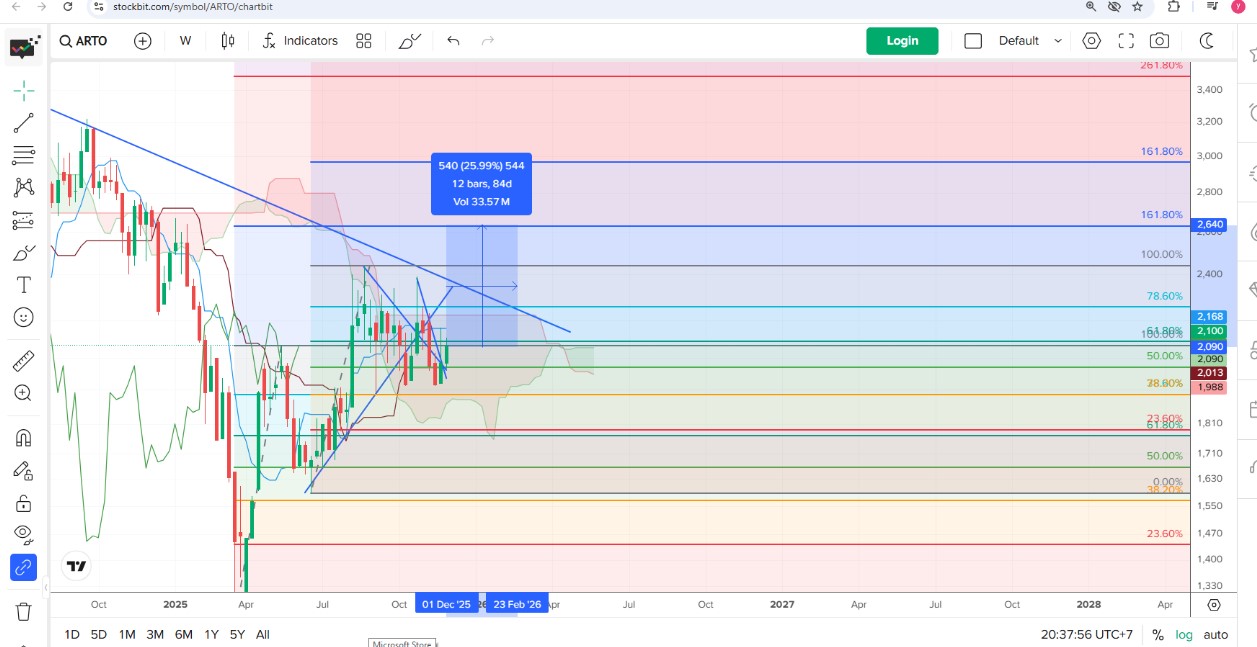Open indicator templates grid
The height and width of the screenshot is (647, 1257).
click(364, 41)
